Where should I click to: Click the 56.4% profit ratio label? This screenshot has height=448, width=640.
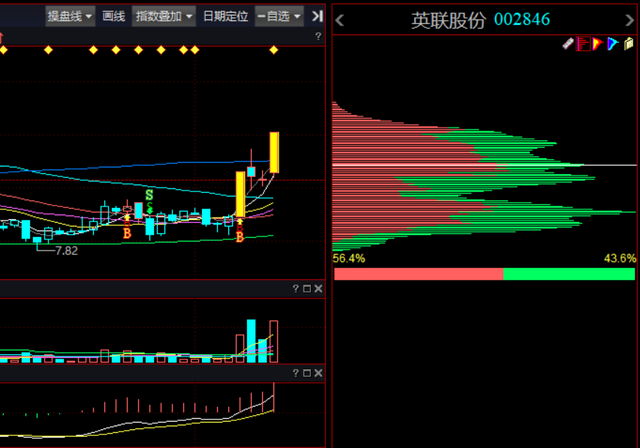pos(349,259)
